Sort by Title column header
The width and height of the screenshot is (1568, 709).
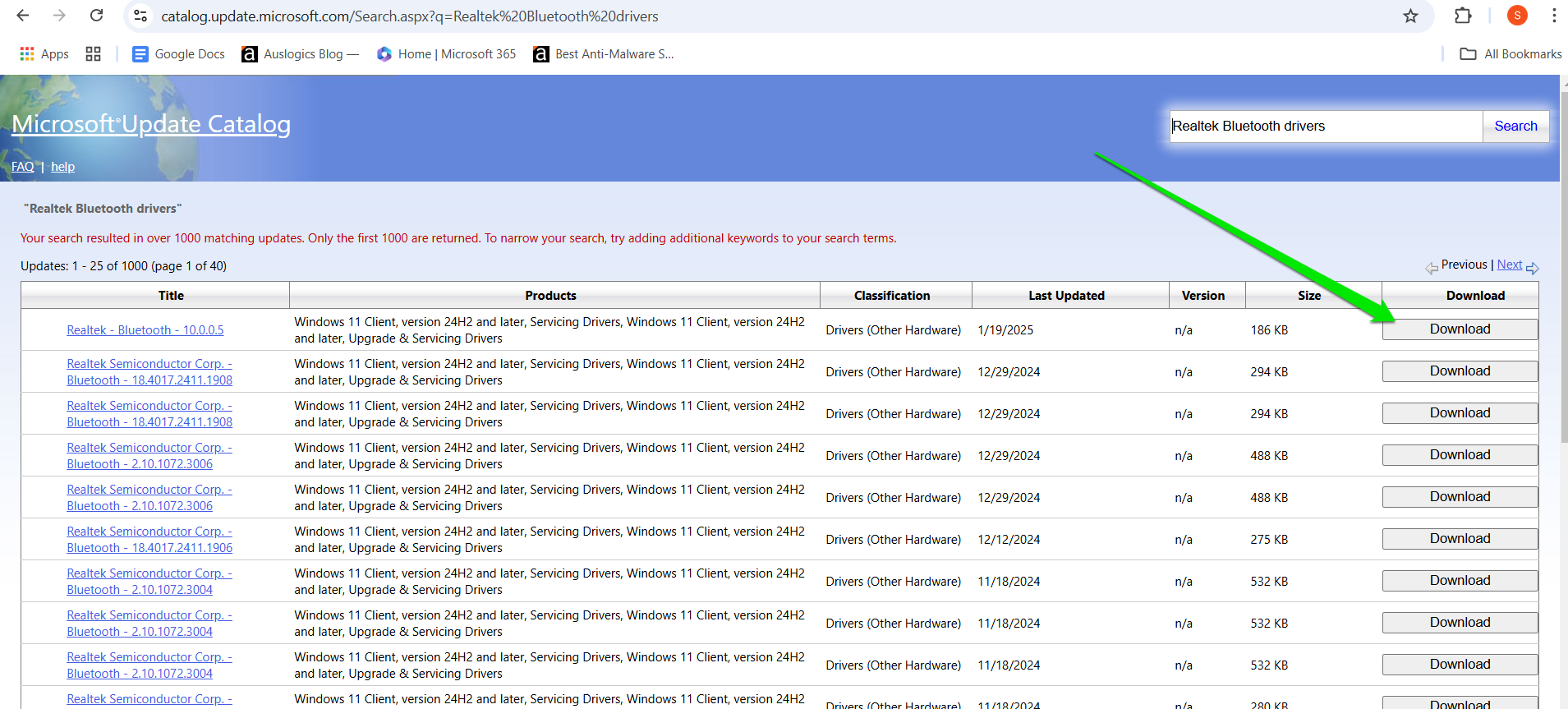click(x=171, y=296)
